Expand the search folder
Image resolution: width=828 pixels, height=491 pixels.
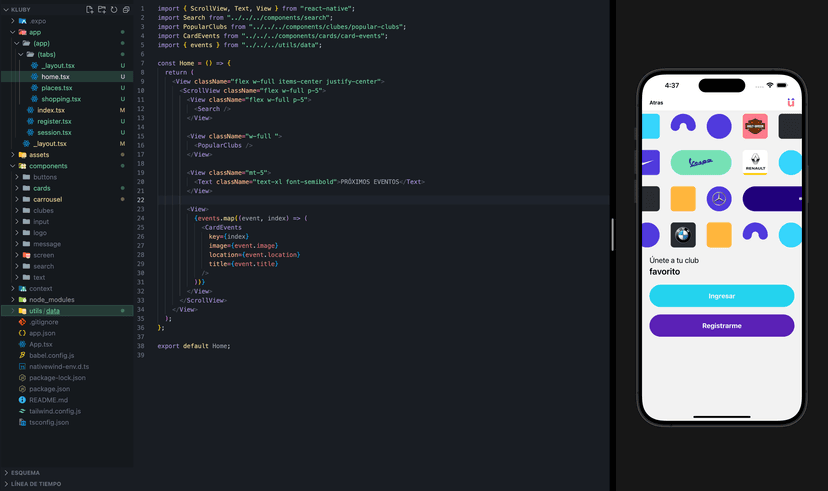(x=17, y=266)
